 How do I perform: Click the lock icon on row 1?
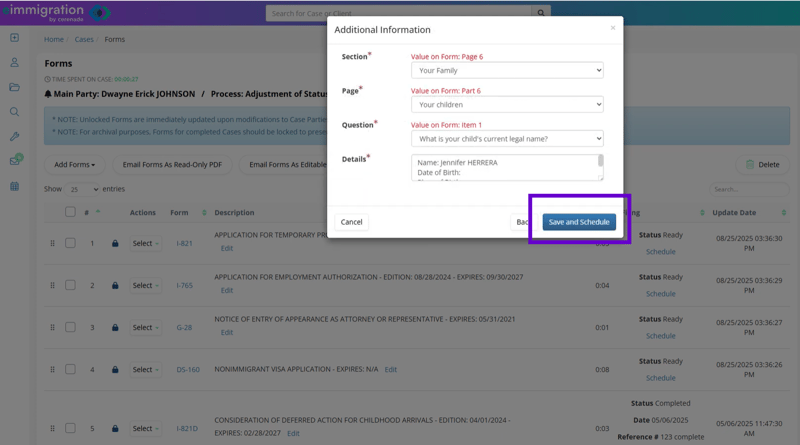pyautogui.click(x=115, y=244)
